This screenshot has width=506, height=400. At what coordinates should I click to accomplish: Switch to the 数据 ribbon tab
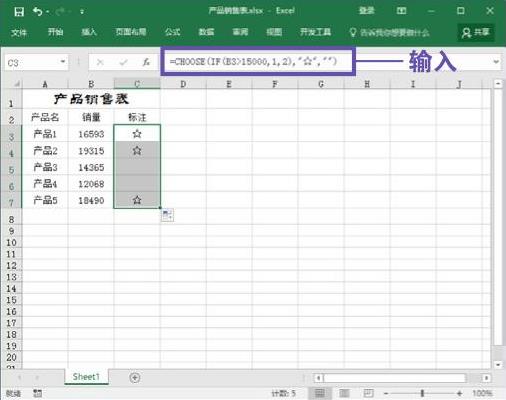pos(206,32)
